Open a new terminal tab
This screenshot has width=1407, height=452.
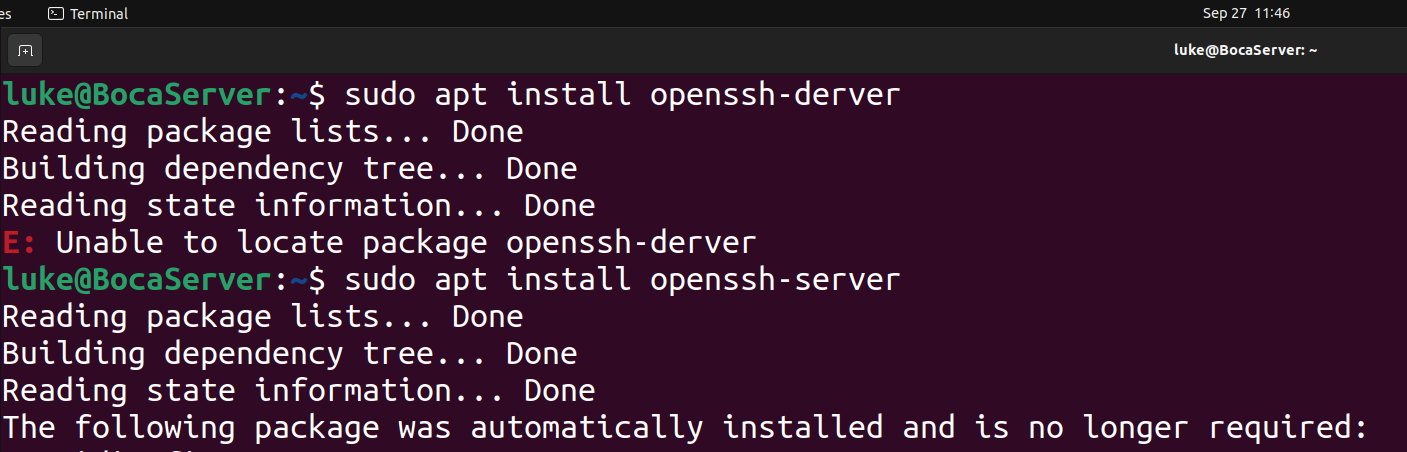click(x=25, y=50)
